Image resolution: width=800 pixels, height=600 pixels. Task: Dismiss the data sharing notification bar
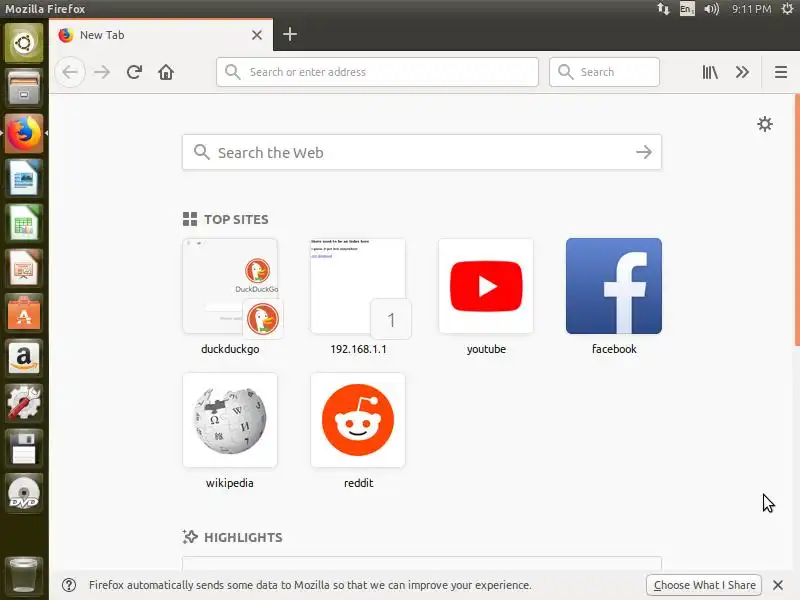778,585
